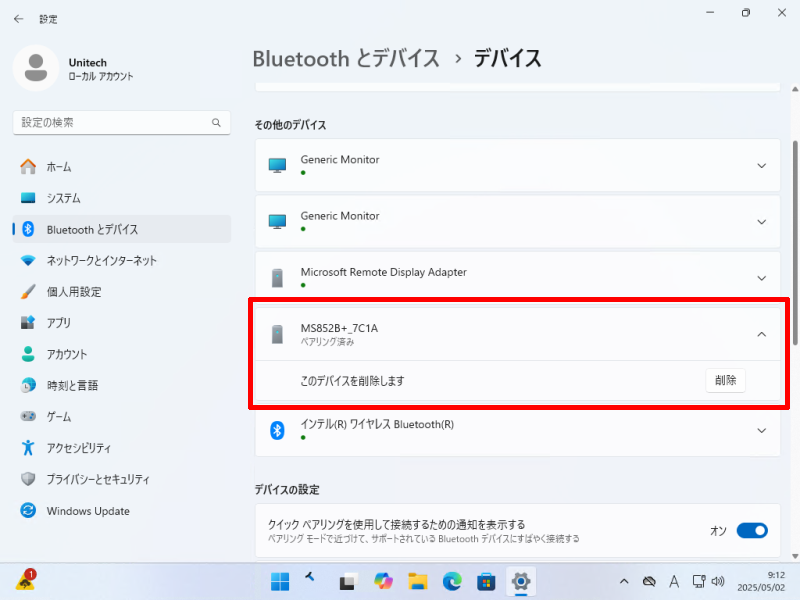The height and width of the screenshot is (600, 800).
Task: Focus the 設定の検索 search field
Action: tap(121, 122)
